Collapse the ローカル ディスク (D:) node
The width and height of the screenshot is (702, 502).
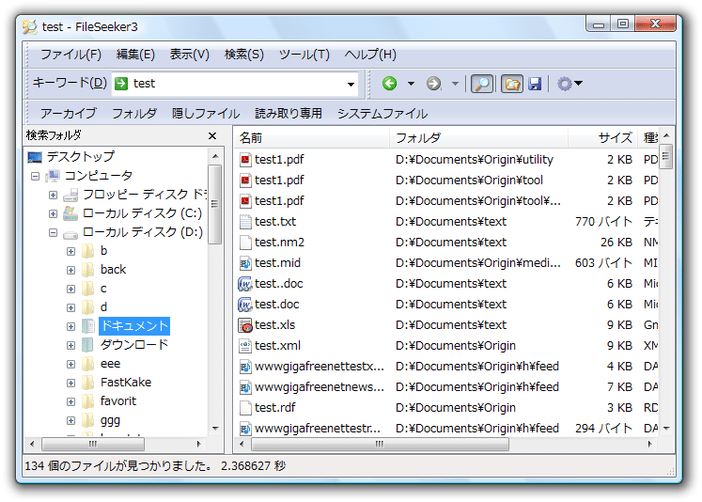[x=53, y=233]
